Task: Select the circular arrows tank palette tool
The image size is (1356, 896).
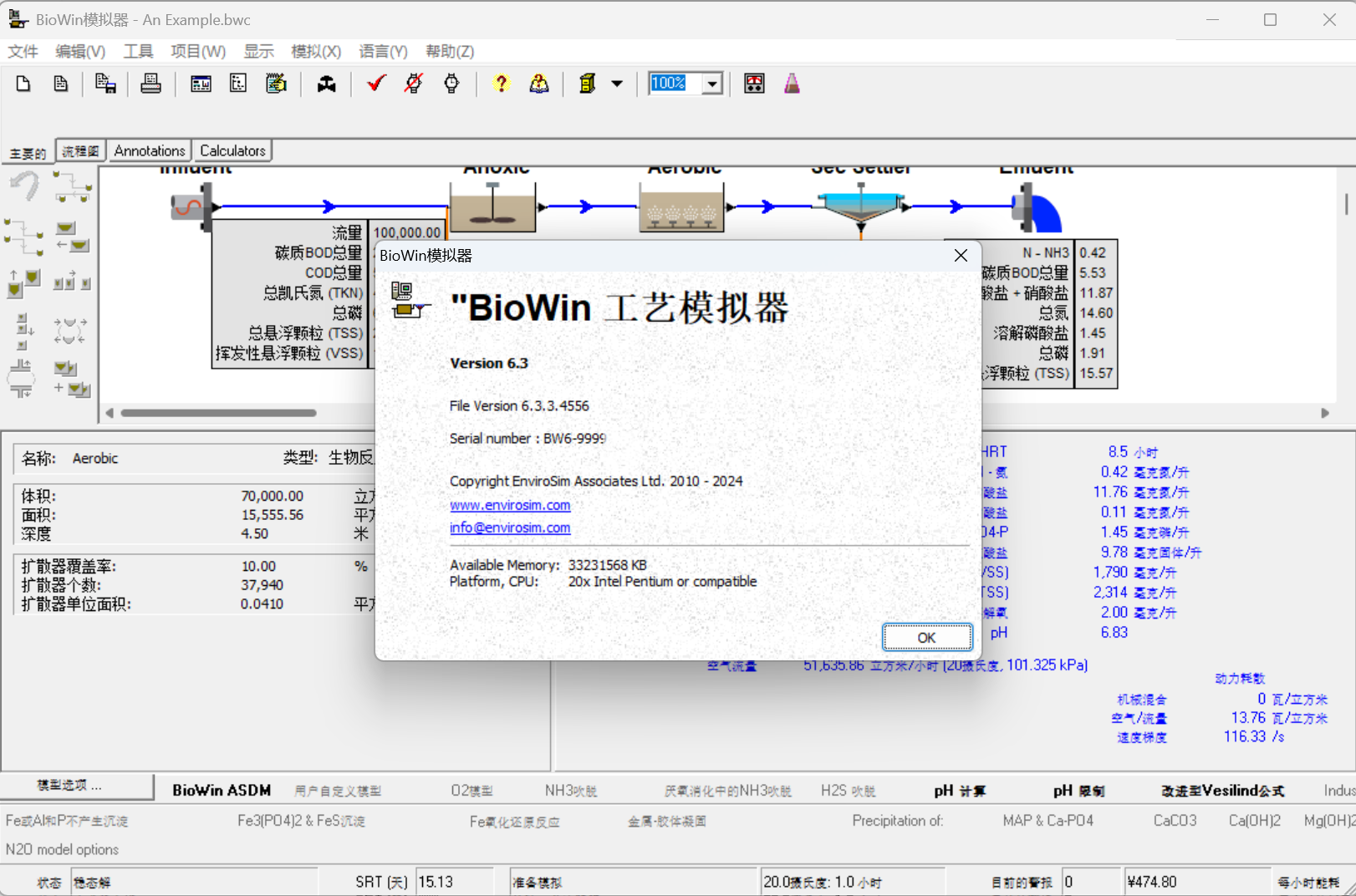Action: pyautogui.click(x=70, y=331)
